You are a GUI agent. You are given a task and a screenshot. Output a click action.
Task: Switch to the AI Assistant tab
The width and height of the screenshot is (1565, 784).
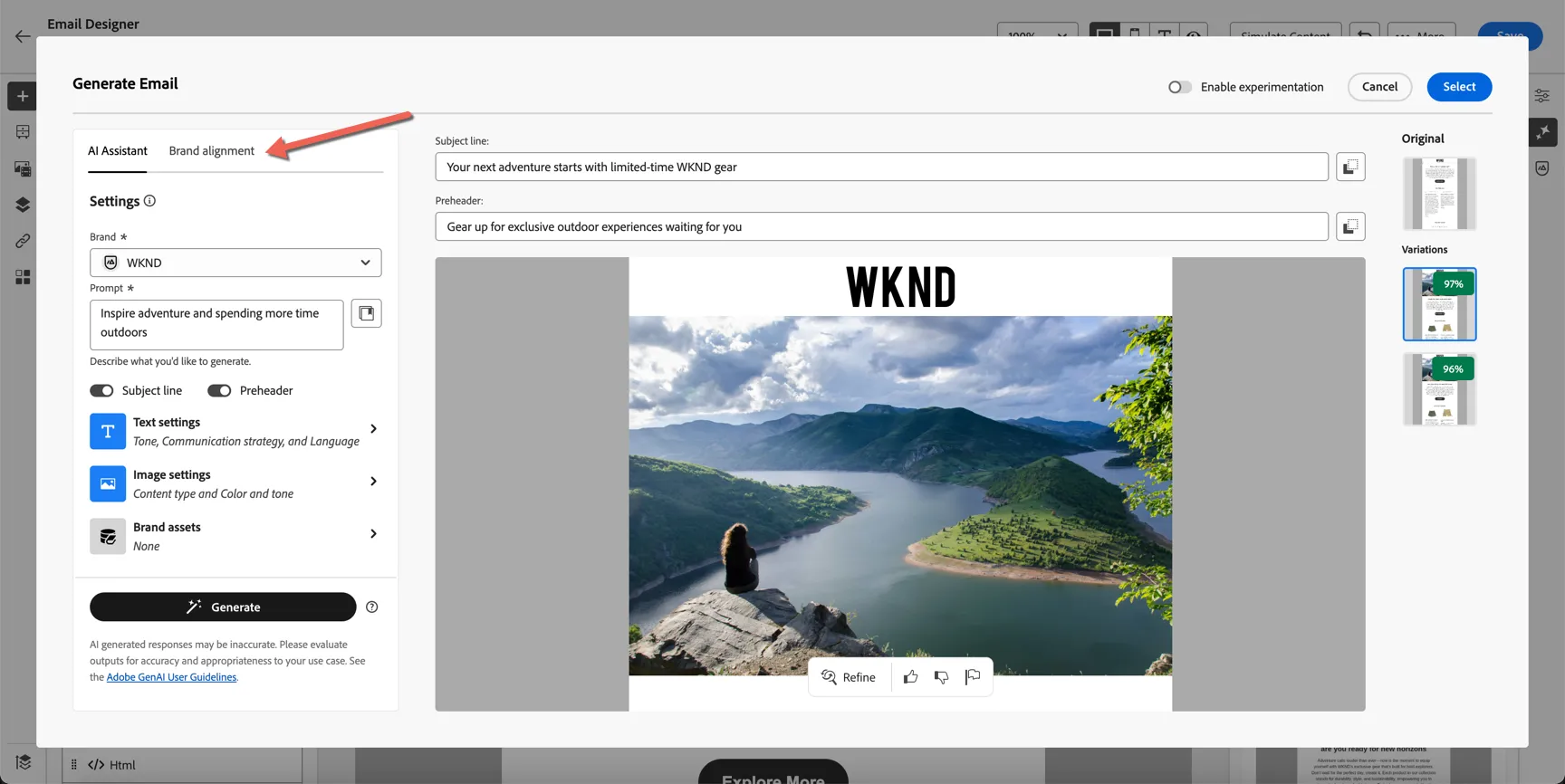(118, 151)
